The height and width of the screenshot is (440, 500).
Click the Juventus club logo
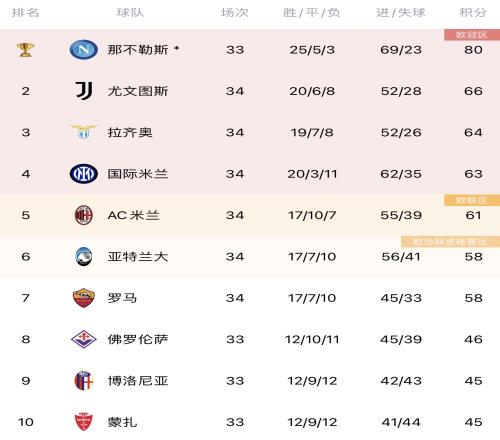click(84, 91)
